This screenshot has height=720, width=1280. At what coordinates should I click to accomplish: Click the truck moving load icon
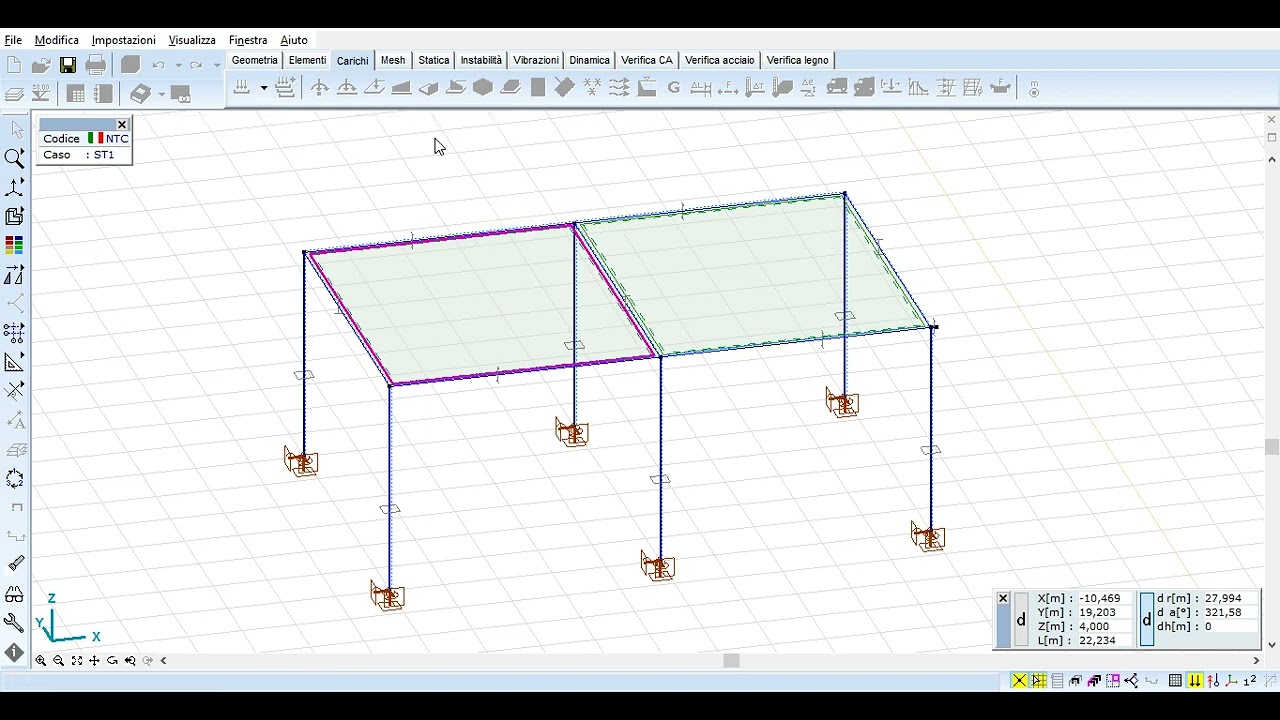(x=837, y=88)
